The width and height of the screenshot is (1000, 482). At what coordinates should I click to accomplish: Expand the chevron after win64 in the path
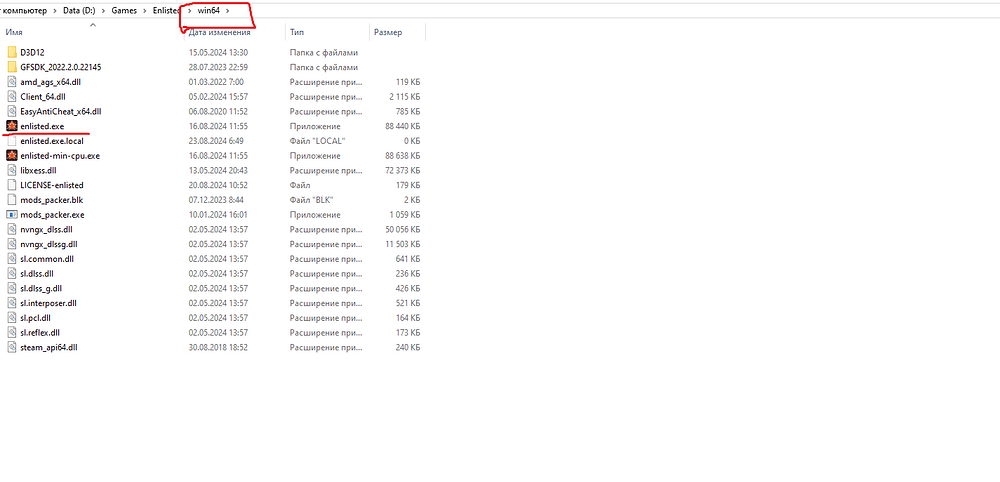(228, 11)
